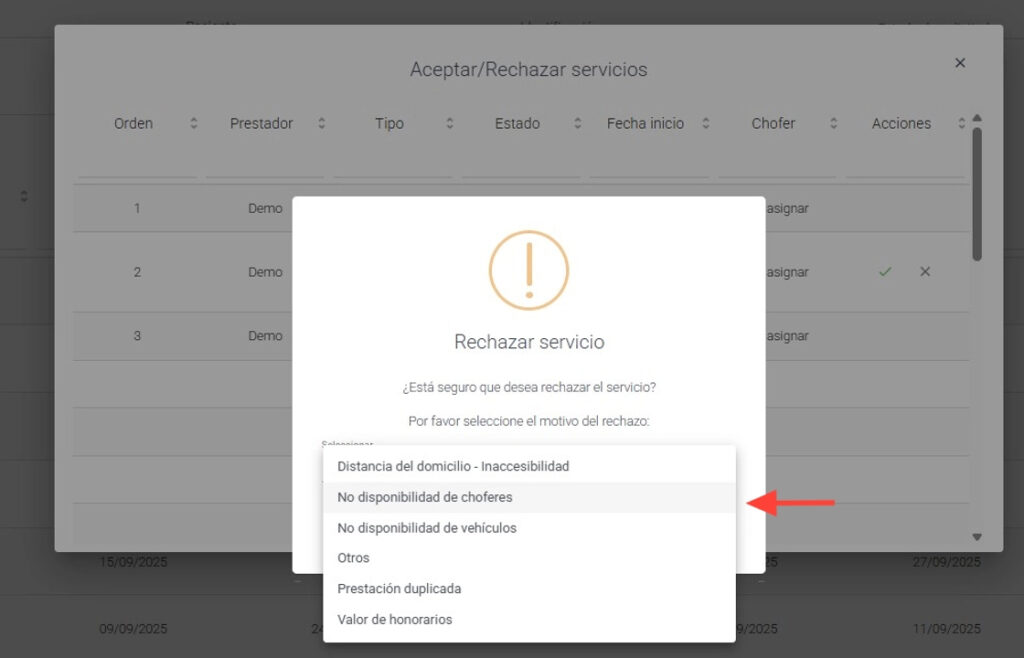Click the Prestador column filter field
The height and width of the screenshot is (658, 1024).
pyautogui.click(x=261, y=164)
